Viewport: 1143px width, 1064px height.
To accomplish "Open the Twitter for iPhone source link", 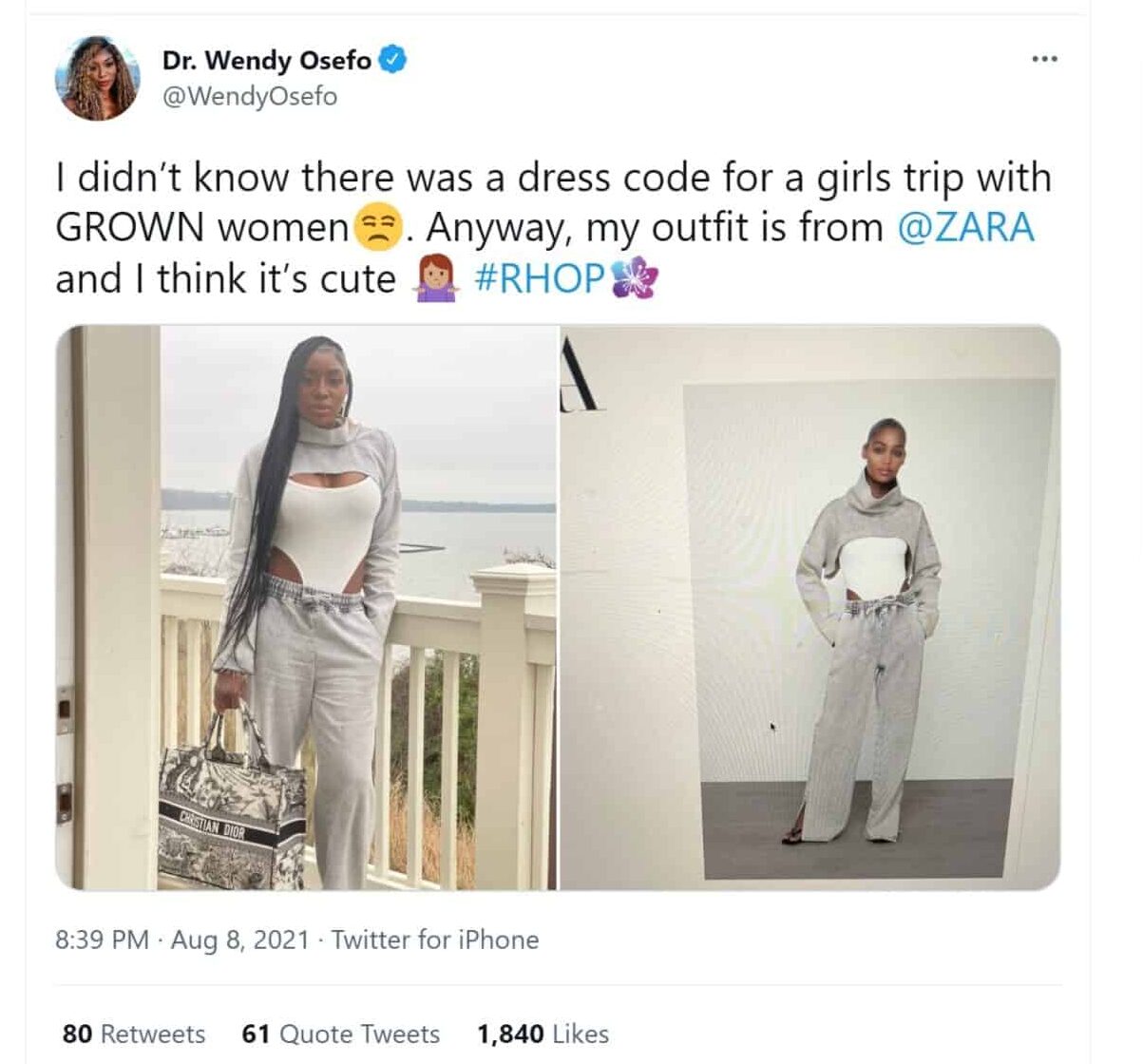I will [435, 940].
